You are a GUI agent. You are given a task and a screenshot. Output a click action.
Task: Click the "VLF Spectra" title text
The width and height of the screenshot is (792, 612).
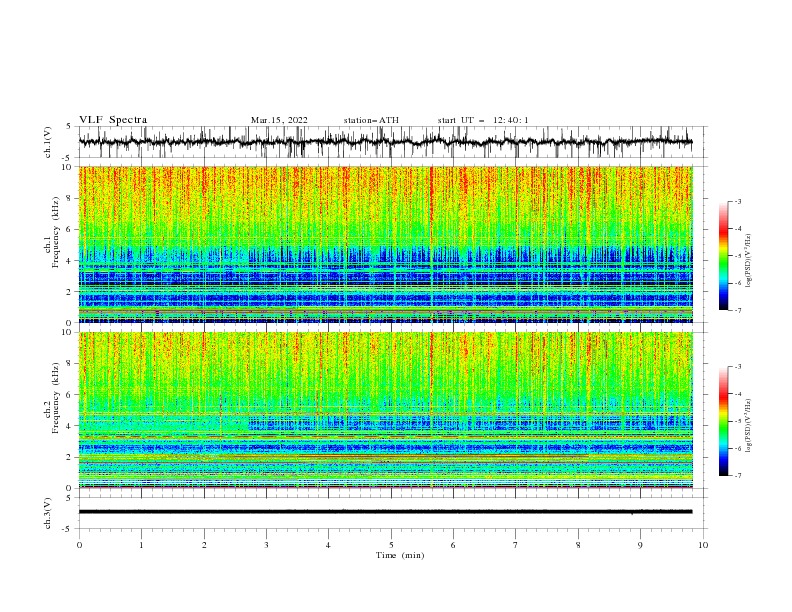click(113, 120)
